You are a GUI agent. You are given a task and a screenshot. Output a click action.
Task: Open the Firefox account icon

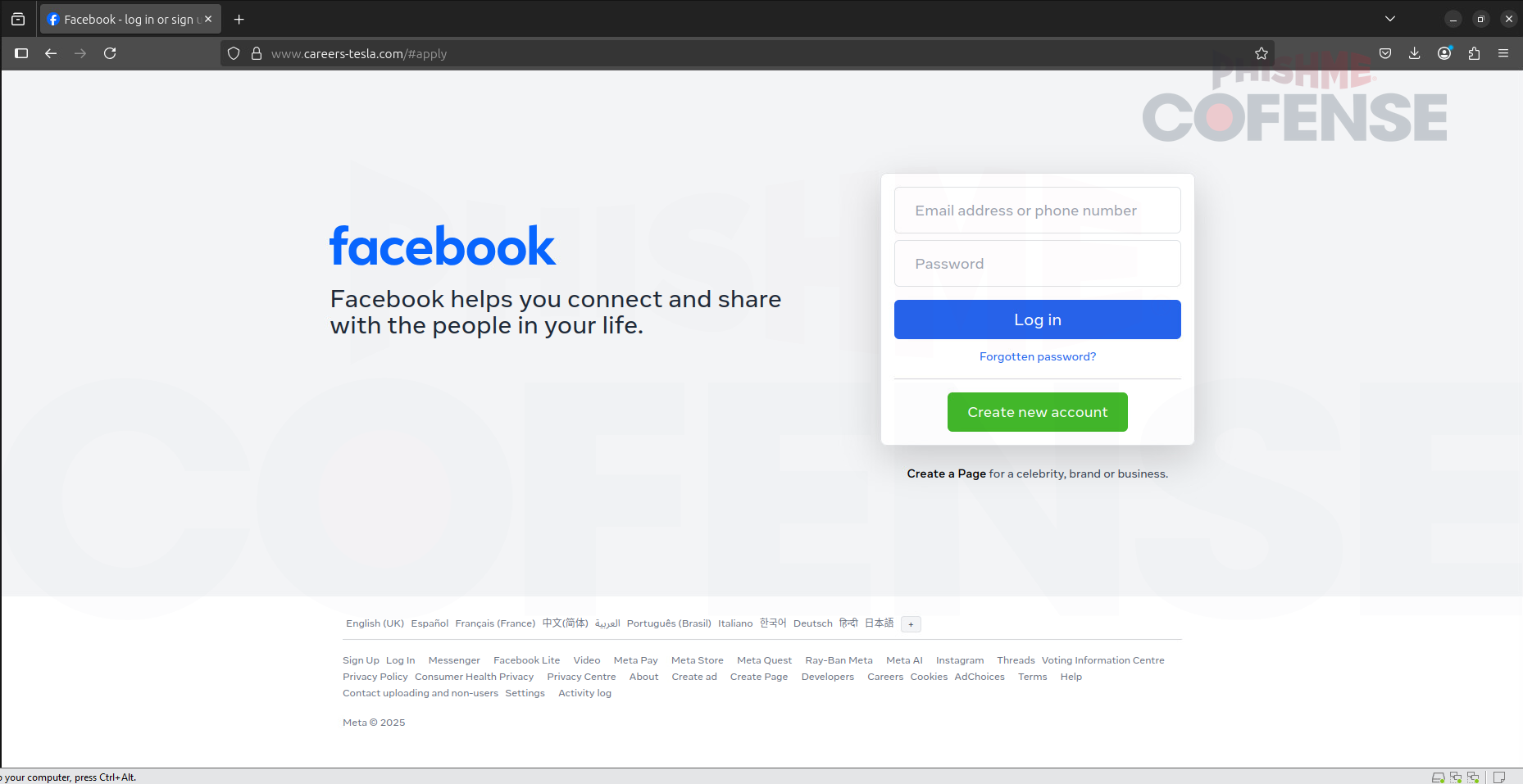pos(1444,53)
